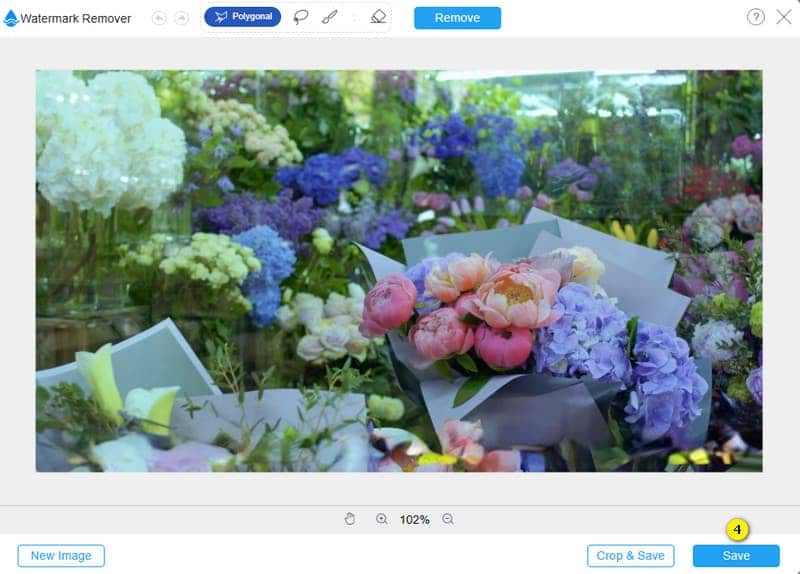Click the Redo arrow icon

click(181, 18)
